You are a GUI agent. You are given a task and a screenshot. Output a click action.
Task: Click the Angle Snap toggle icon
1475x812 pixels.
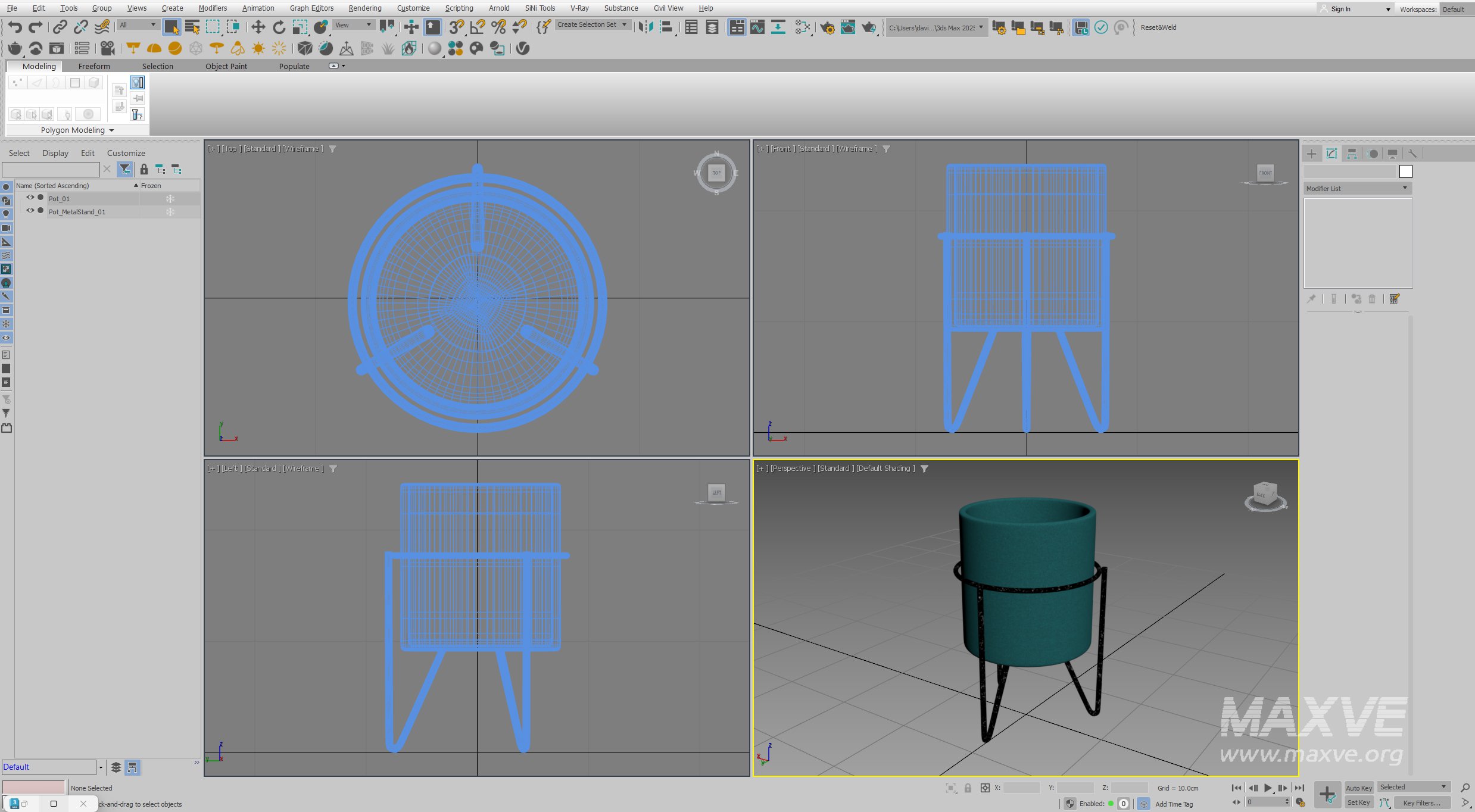477,27
